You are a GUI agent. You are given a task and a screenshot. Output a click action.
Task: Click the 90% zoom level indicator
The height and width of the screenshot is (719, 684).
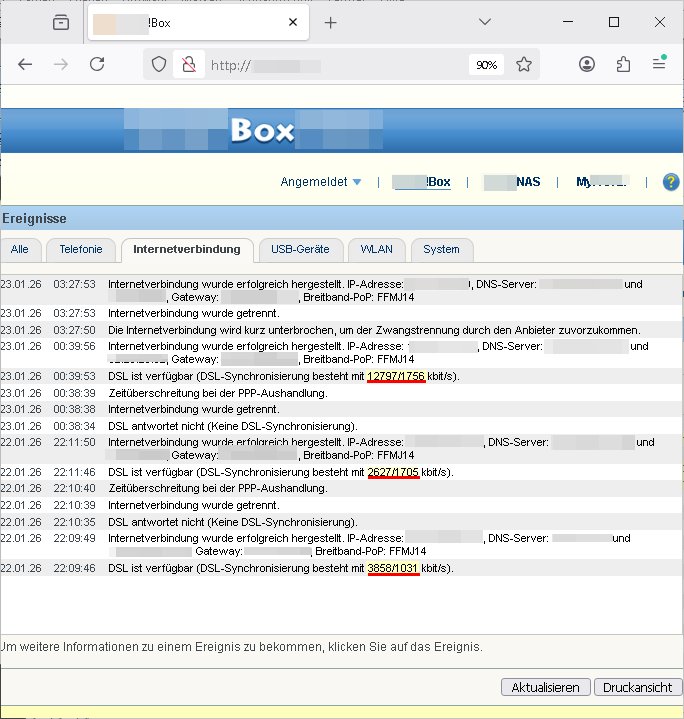[486, 64]
